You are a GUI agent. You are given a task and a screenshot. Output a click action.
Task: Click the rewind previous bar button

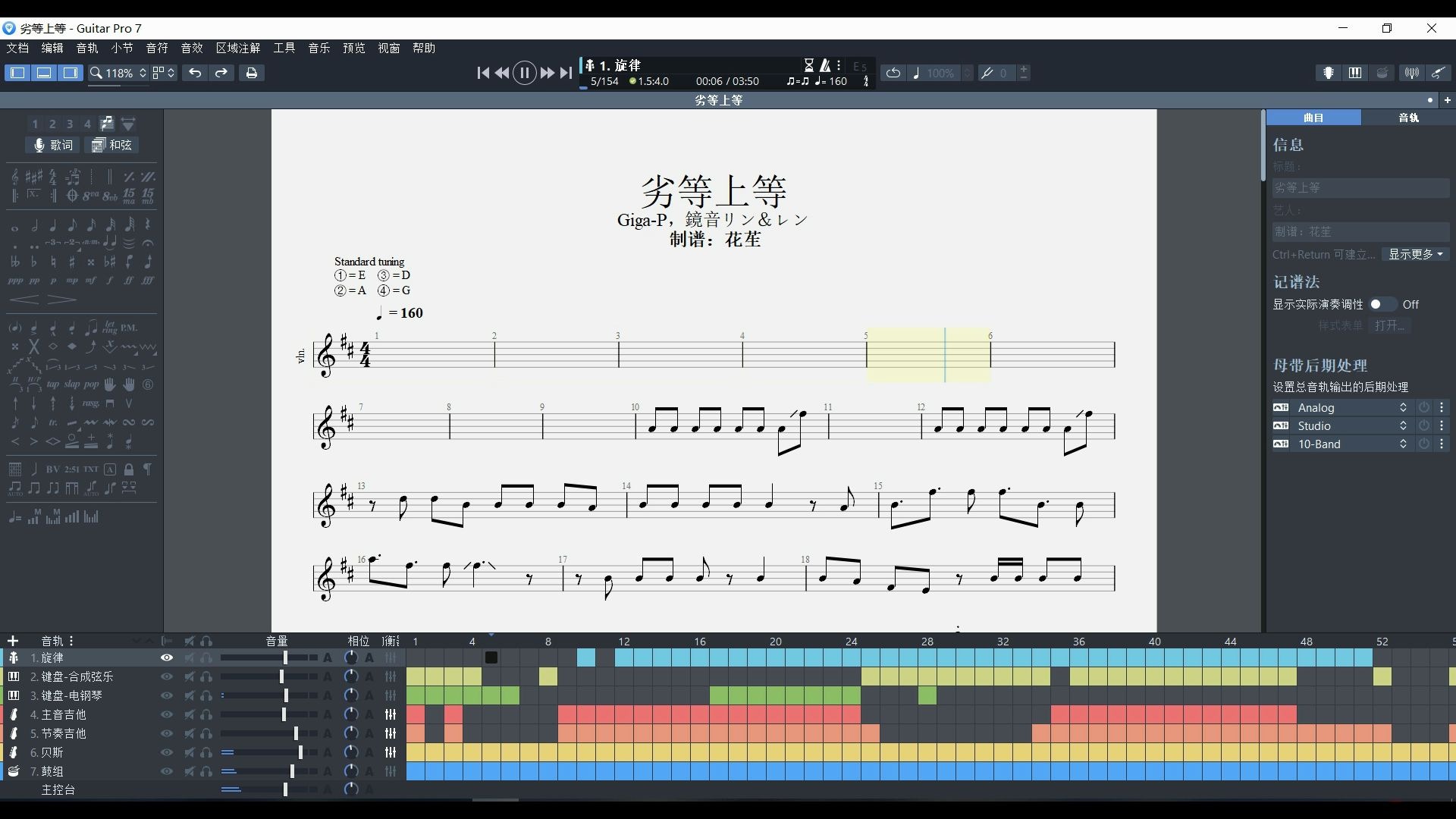click(x=502, y=73)
